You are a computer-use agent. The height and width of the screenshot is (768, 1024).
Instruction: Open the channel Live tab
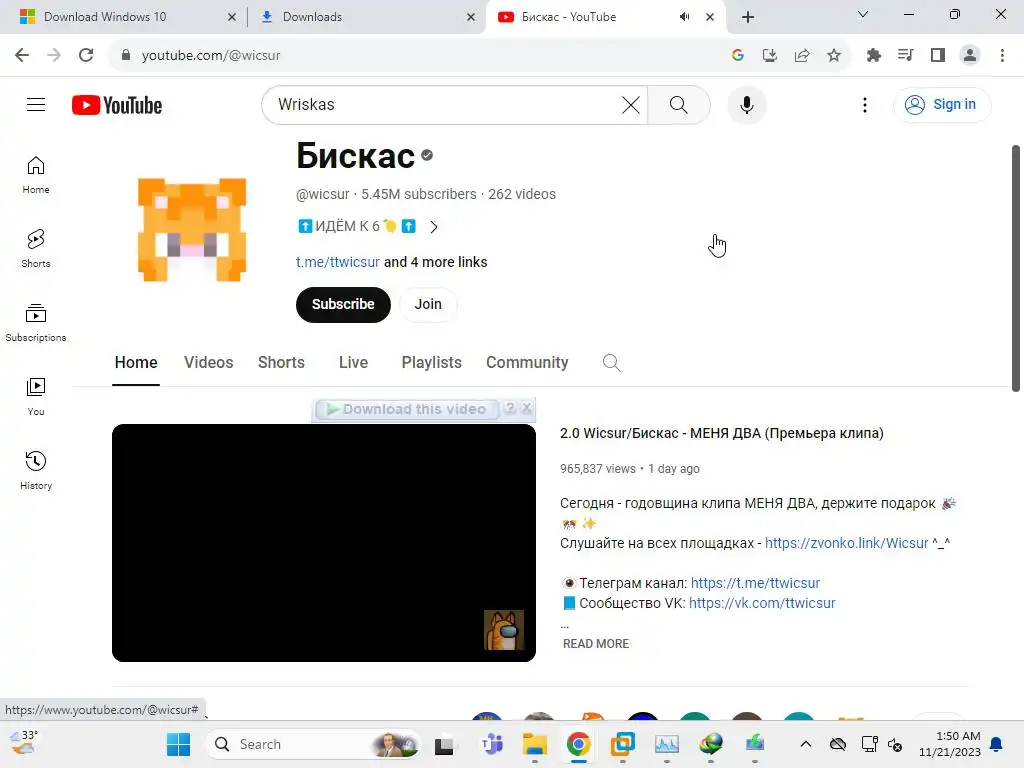pos(353,362)
